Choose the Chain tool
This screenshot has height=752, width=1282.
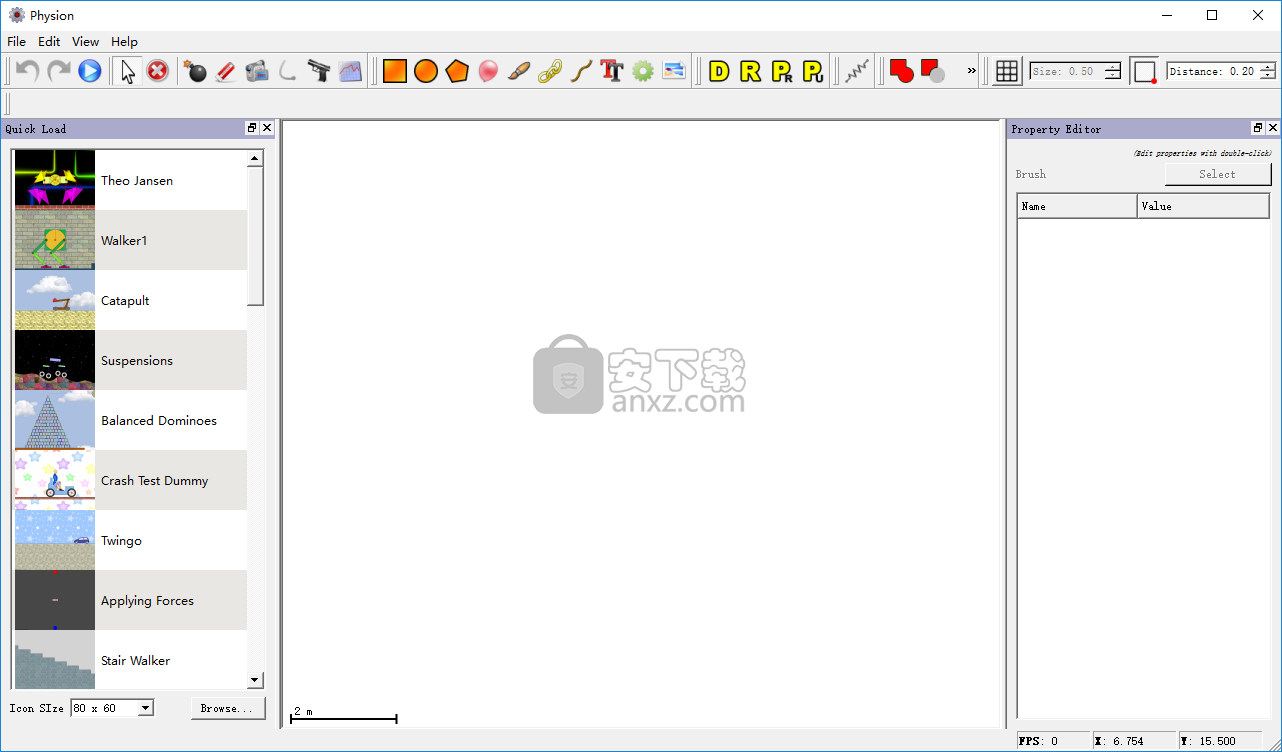(x=550, y=70)
